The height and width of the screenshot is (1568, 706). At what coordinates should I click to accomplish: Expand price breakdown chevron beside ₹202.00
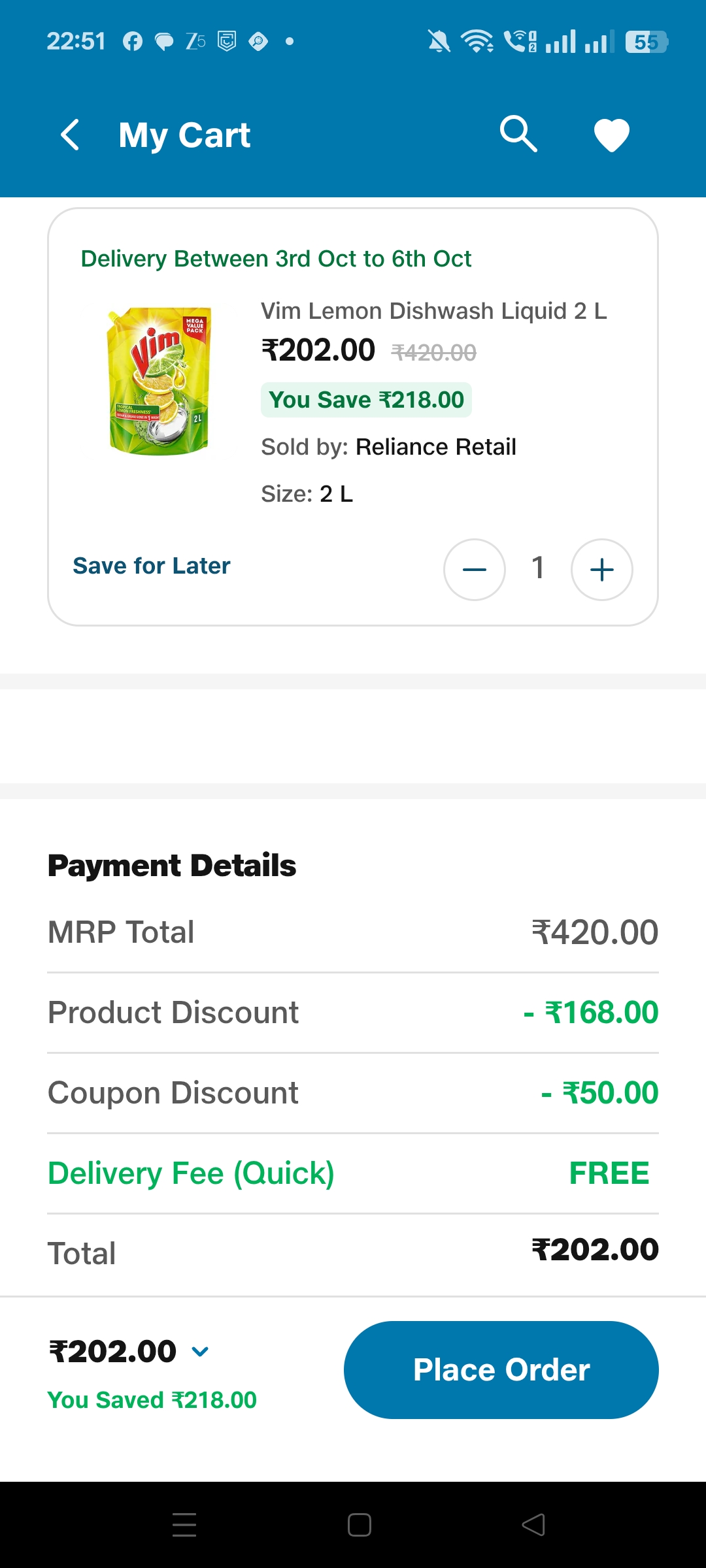(201, 1351)
